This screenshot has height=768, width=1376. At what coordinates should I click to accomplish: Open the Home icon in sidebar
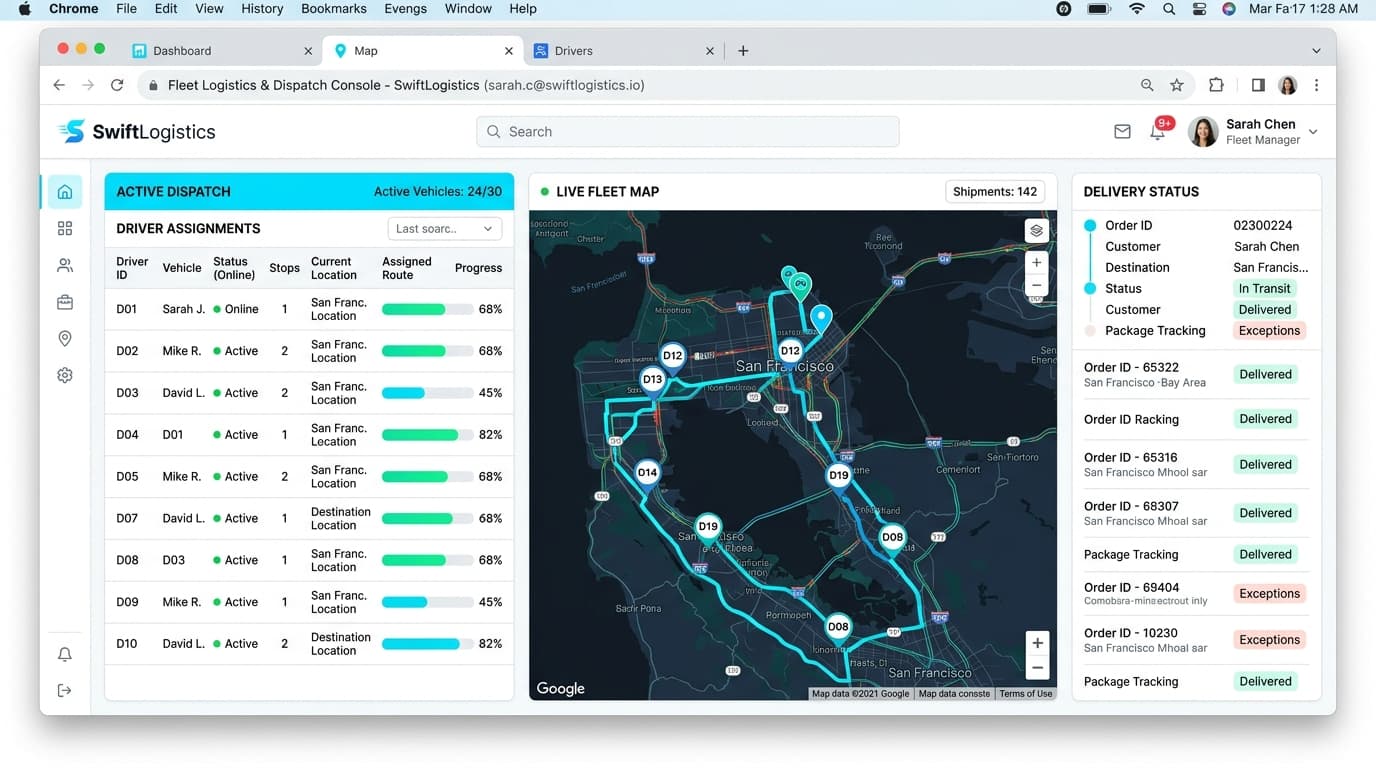click(x=65, y=192)
